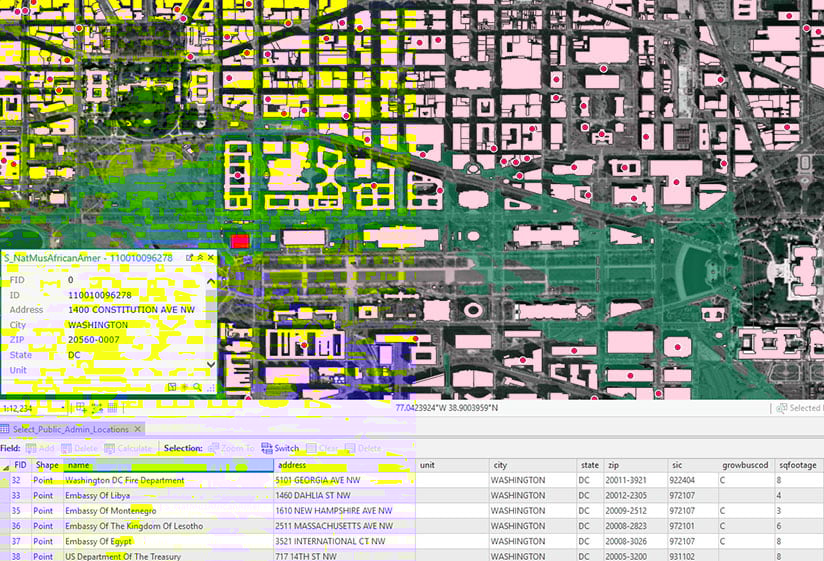This screenshot has width=824, height=561.
Task: Click the pop-up Address value 1400 CONSTITUTION AVE NW
Action: click(131, 310)
